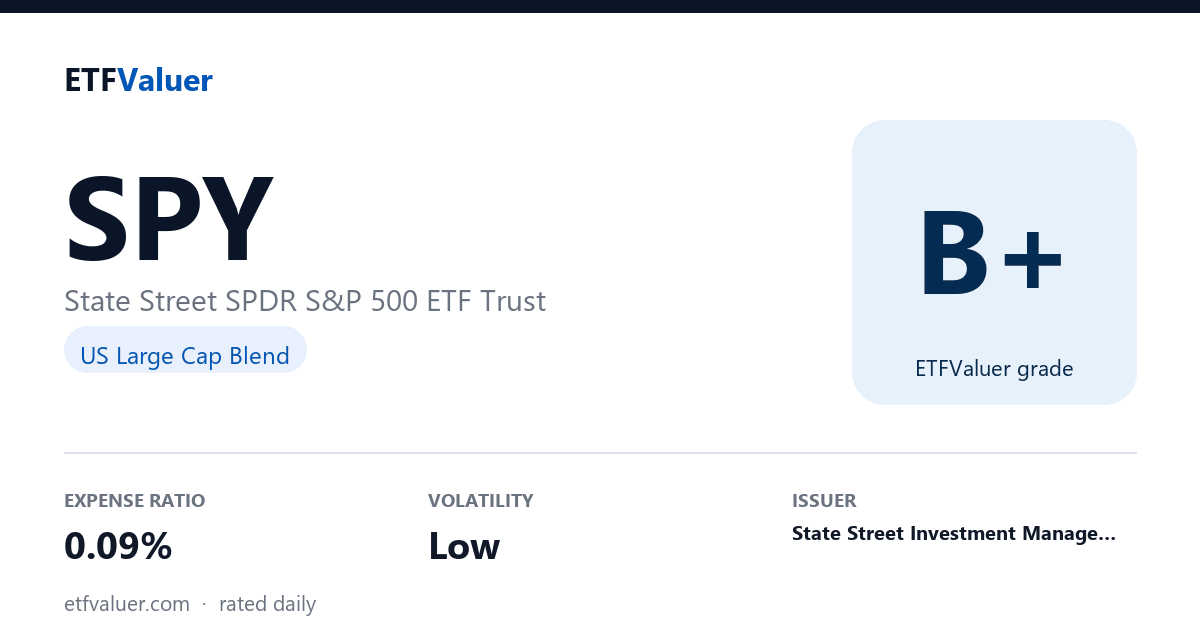
Task: Open the truncated State Street Investment Manage… issuer
Action: coord(954,534)
